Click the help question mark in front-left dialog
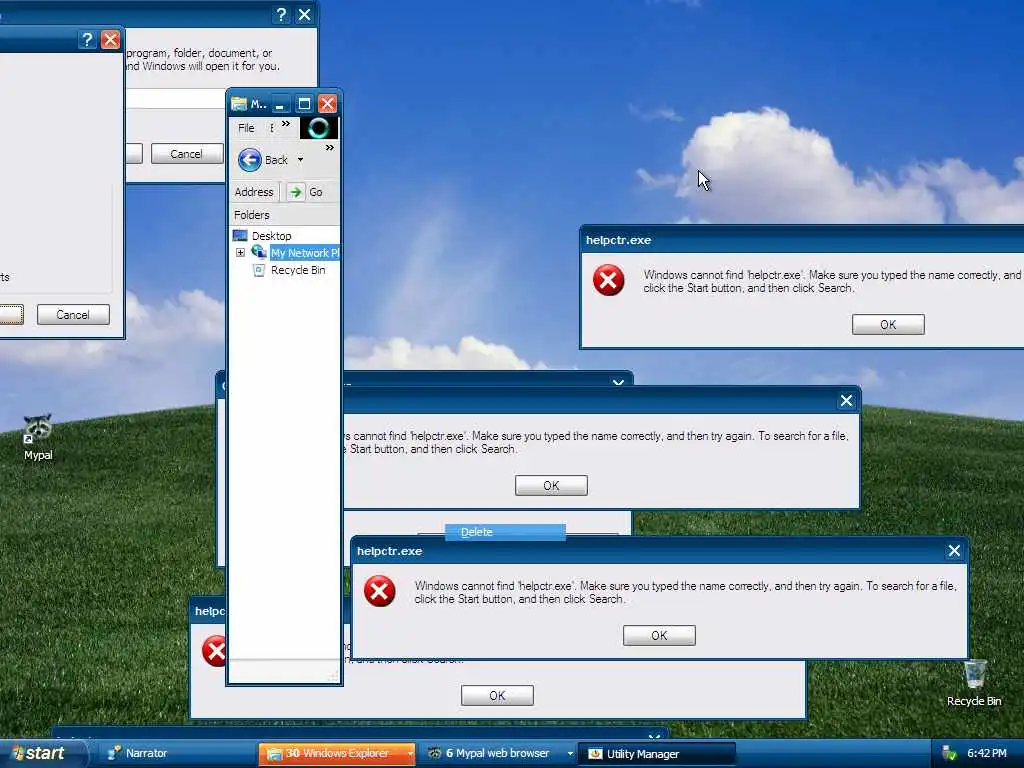This screenshot has height=768, width=1024. tap(87, 40)
